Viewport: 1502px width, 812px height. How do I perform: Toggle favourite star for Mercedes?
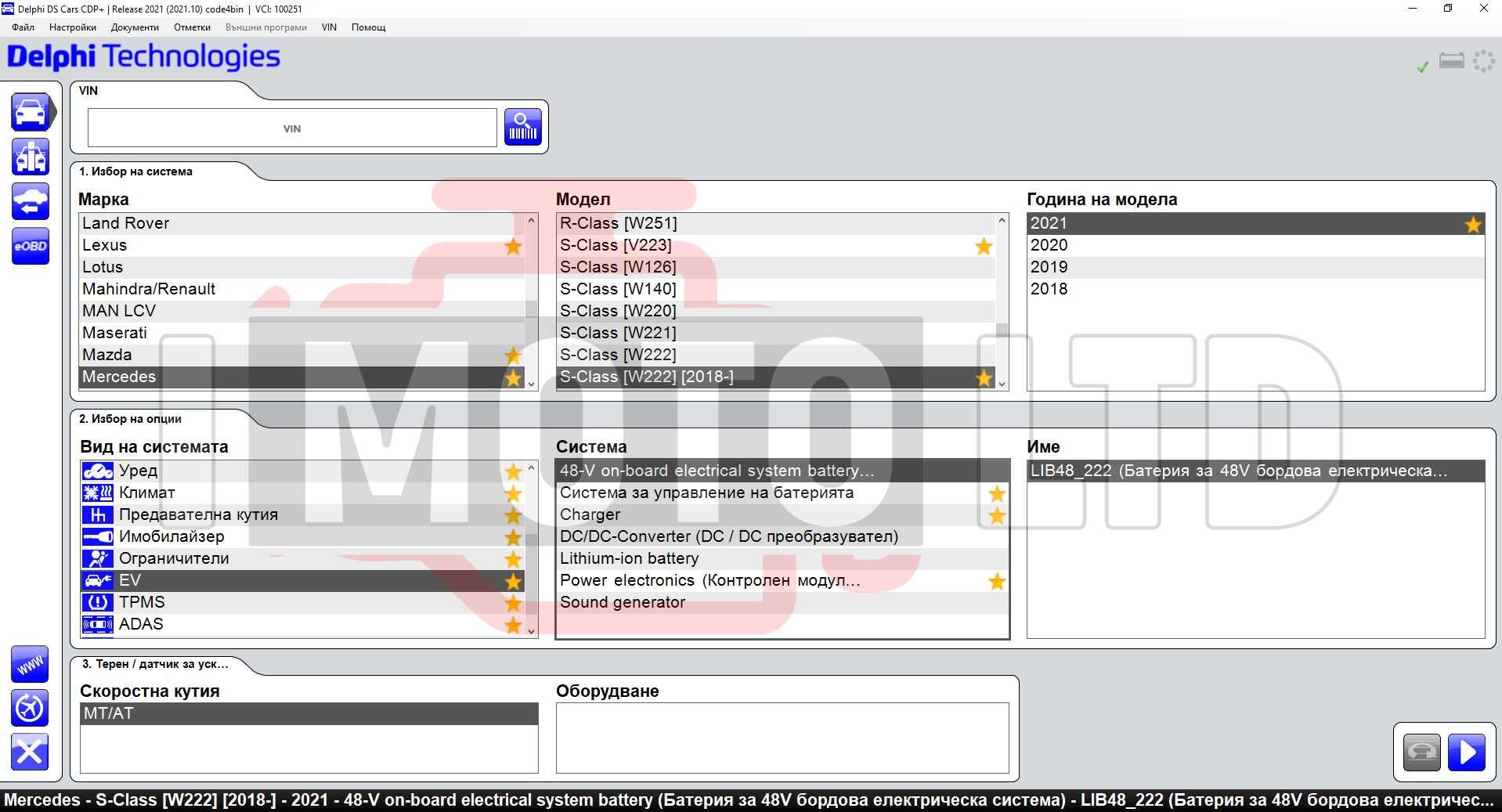coord(513,378)
